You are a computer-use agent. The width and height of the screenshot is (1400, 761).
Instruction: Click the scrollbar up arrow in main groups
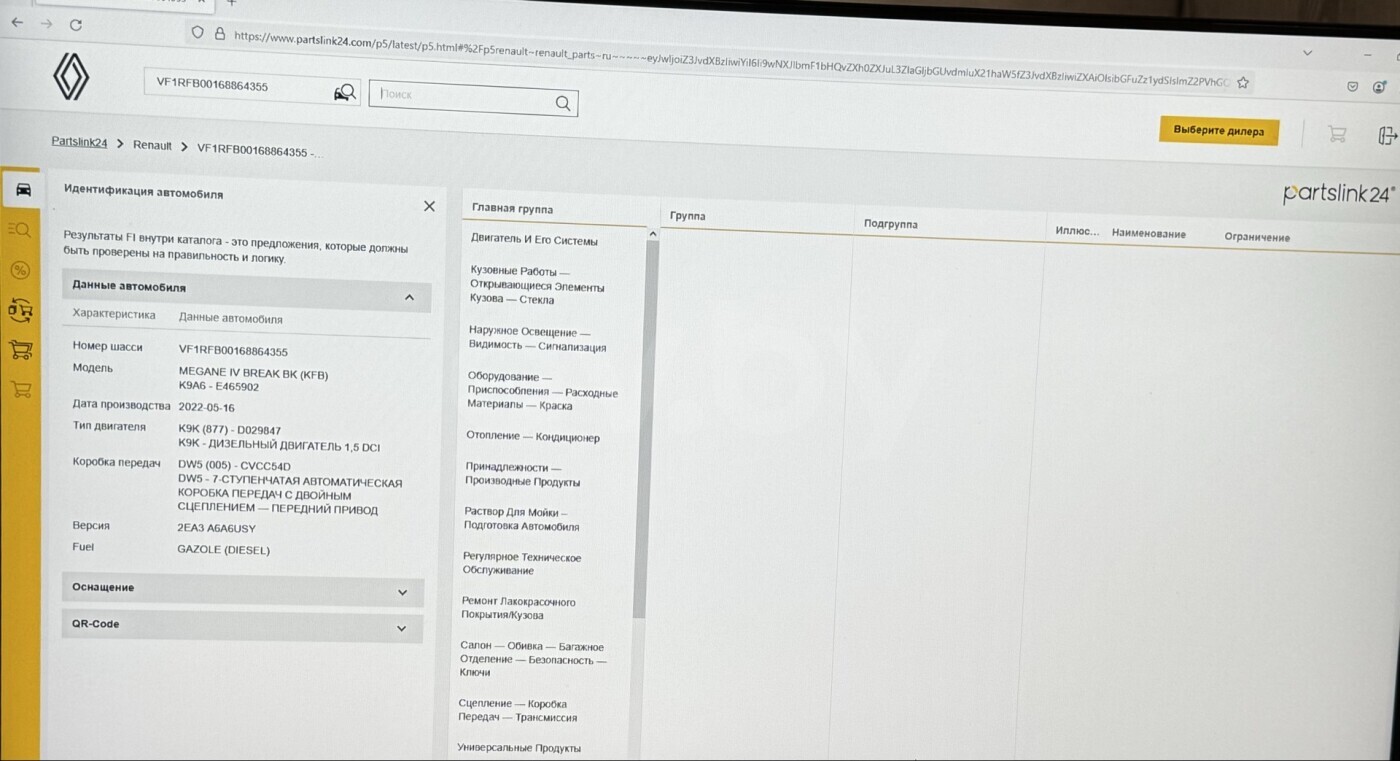coord(653,234)
